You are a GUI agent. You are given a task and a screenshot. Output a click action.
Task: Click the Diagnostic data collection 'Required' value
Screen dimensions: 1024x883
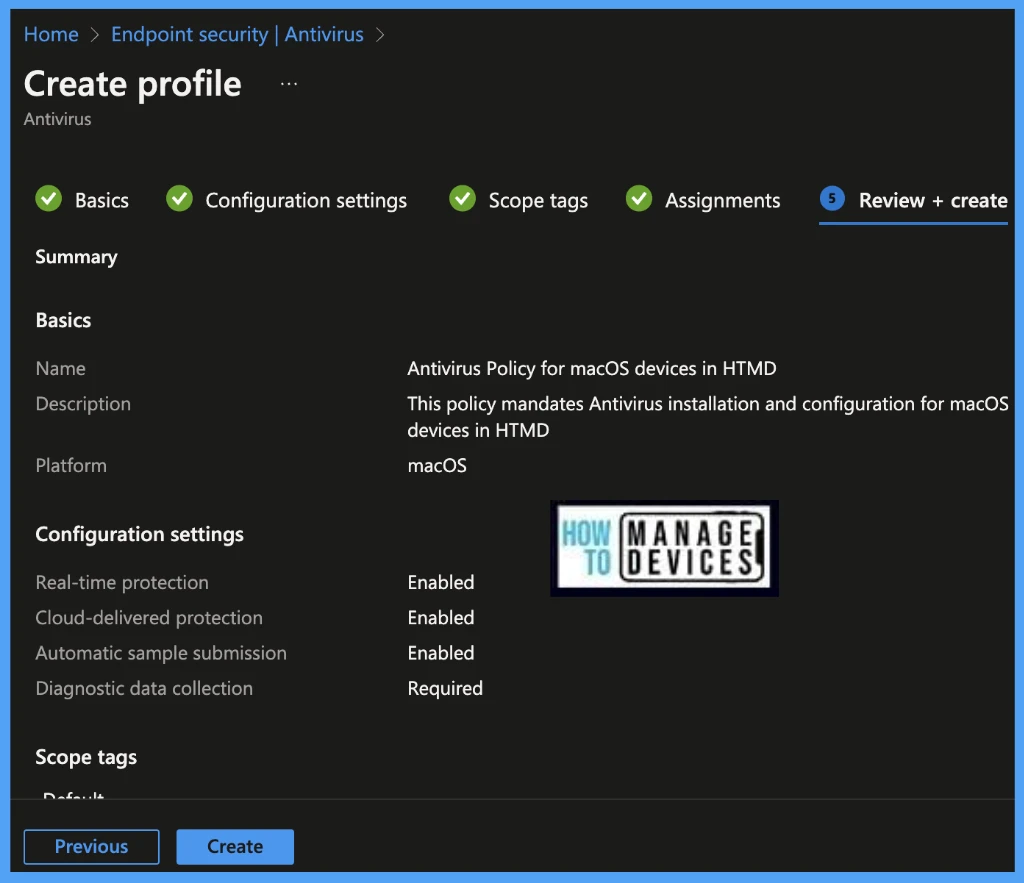(x=445, y=688)
